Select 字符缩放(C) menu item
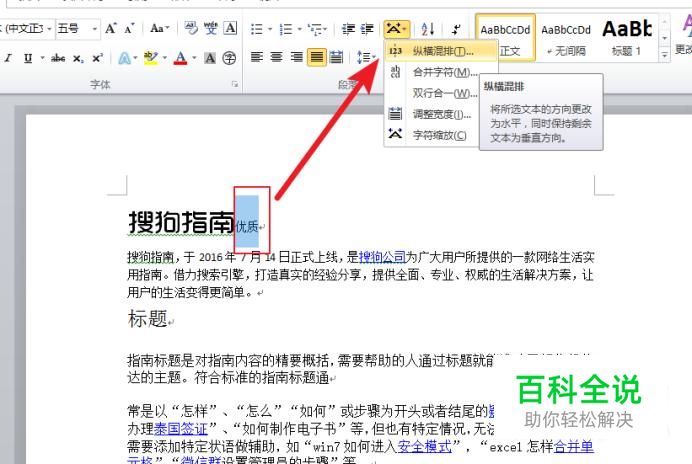 [x=432, y=135]
